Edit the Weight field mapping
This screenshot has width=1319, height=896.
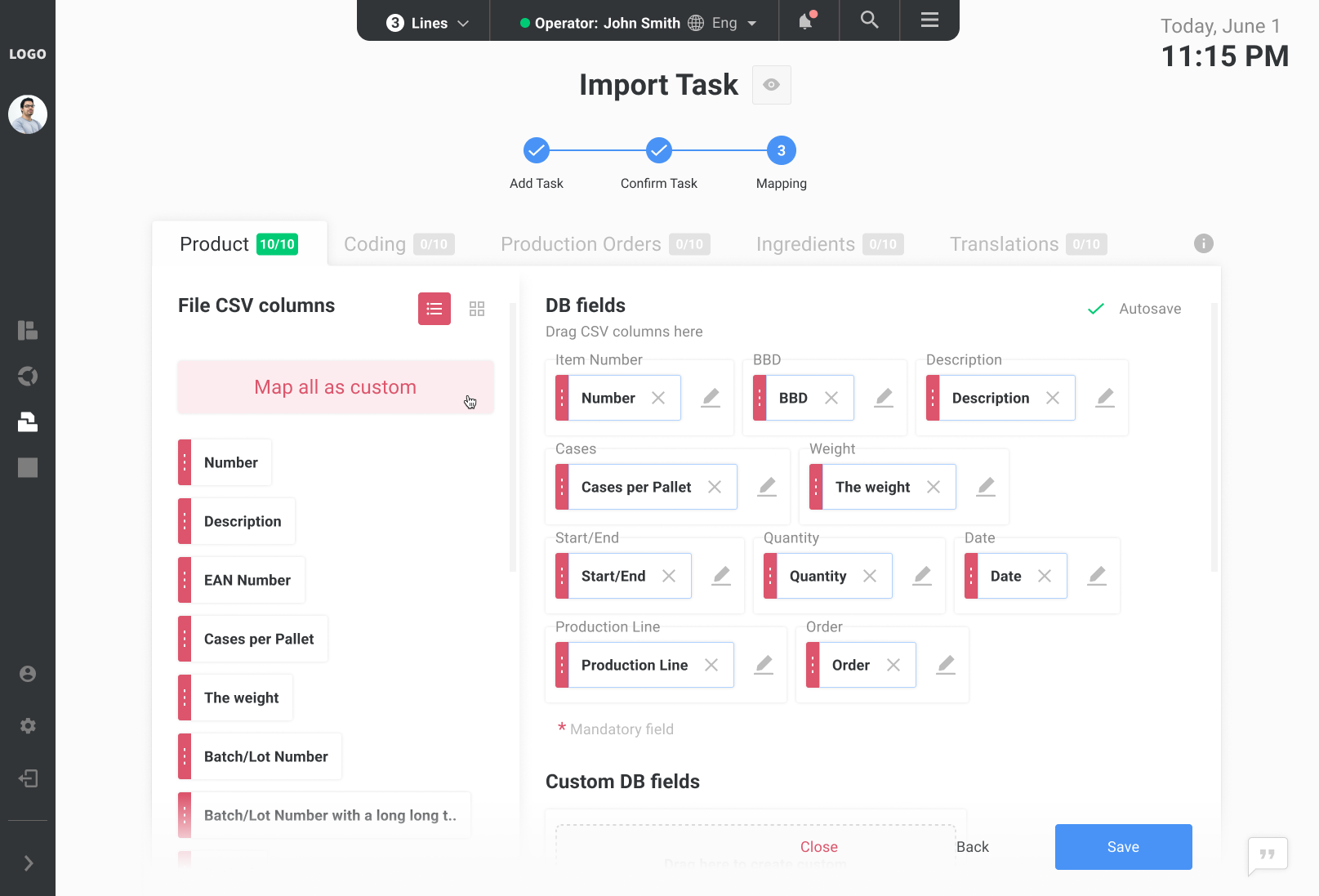click(x=986, y=487)
